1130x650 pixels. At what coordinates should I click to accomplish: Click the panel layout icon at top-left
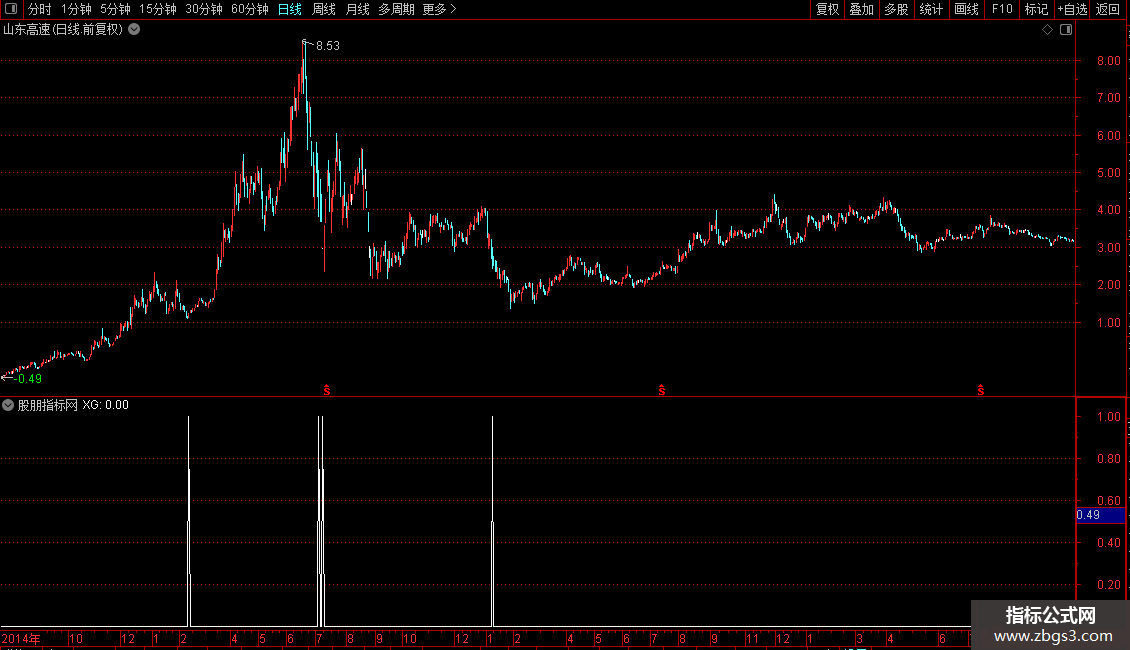(11, 9)
